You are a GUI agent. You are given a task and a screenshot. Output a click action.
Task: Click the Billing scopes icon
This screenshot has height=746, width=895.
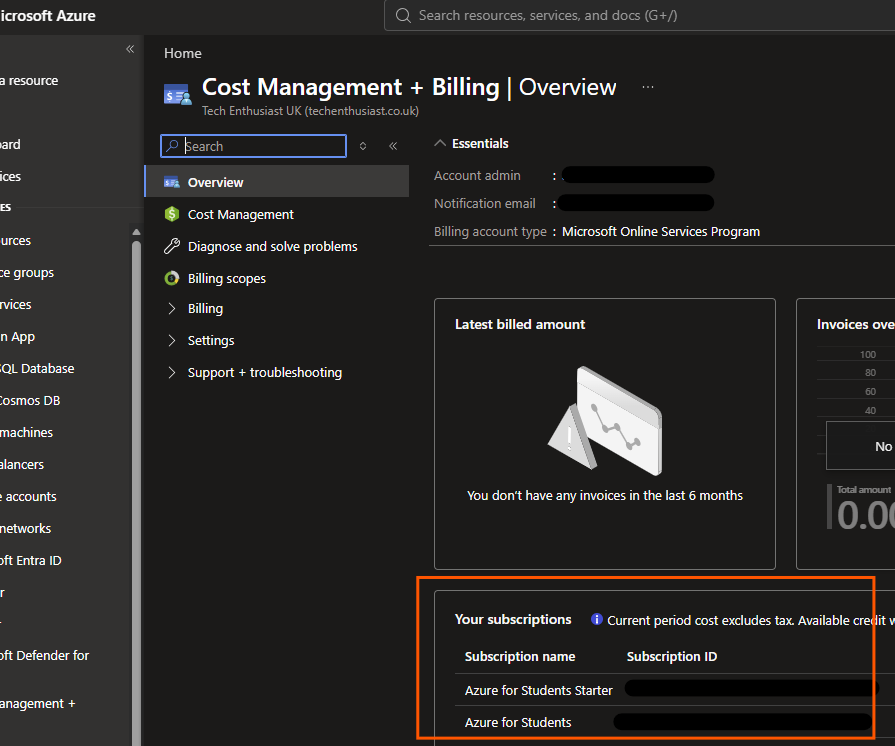point(171,278)
